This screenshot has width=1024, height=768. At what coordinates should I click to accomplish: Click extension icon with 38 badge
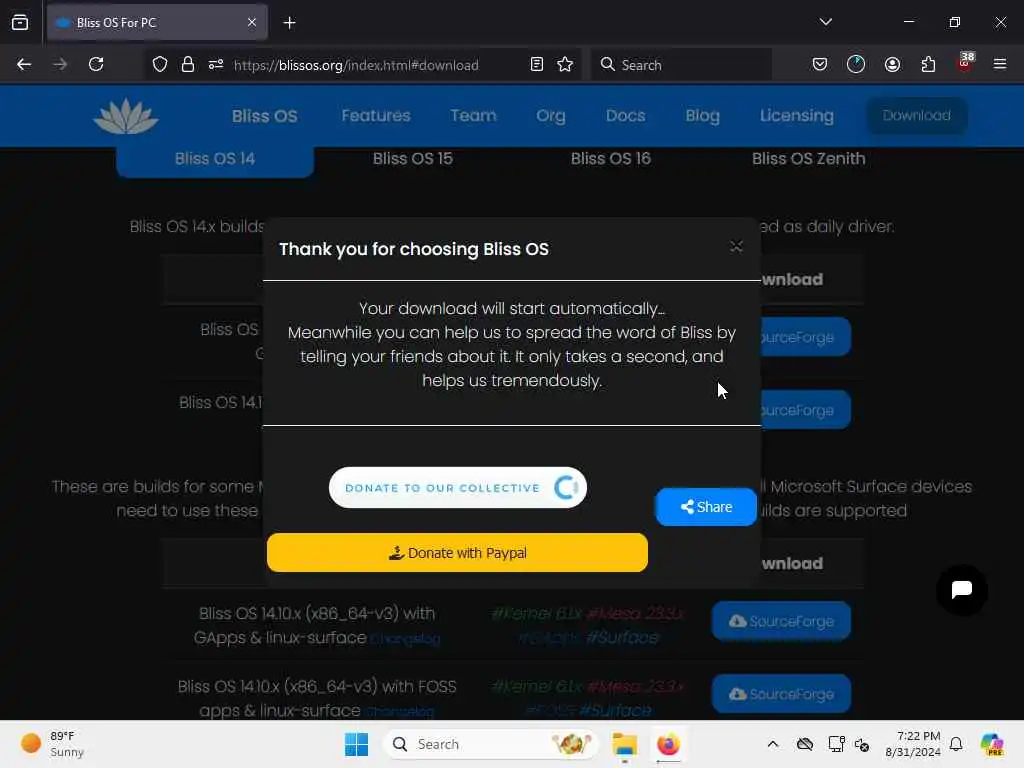(965, 63)
